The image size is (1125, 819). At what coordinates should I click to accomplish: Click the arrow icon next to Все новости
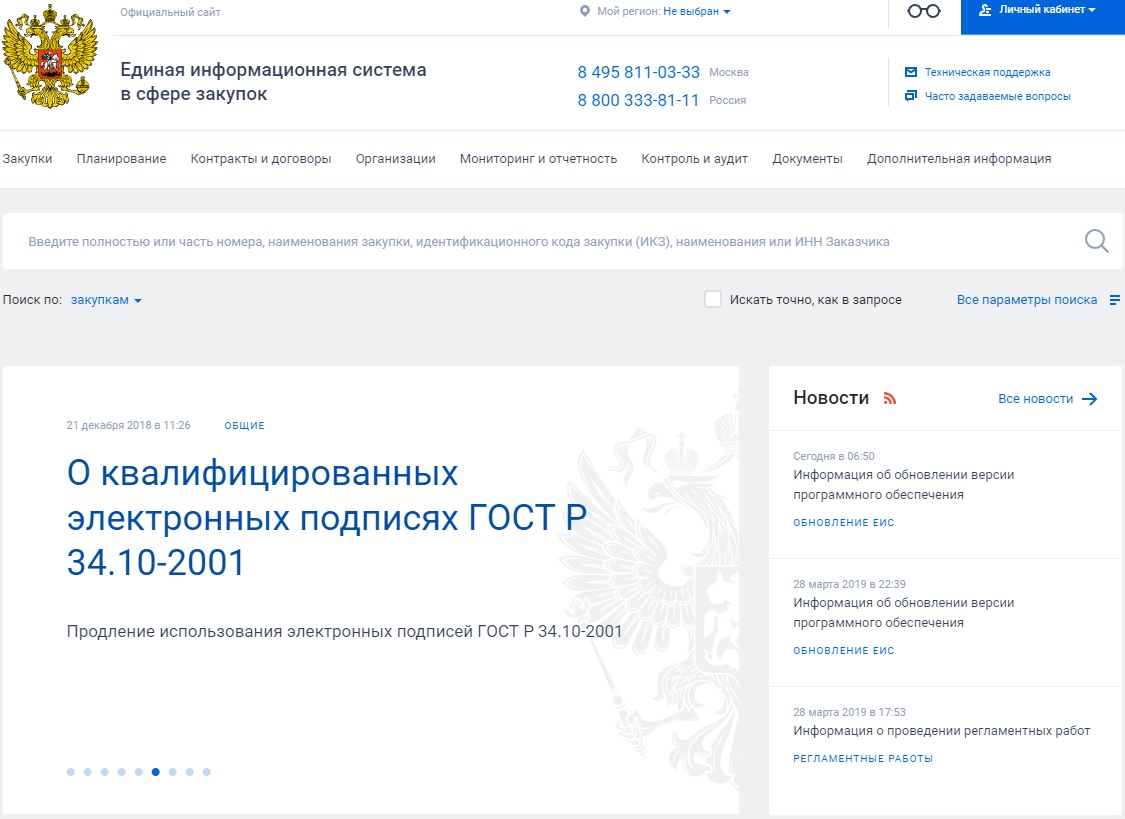click(1090, 399)
